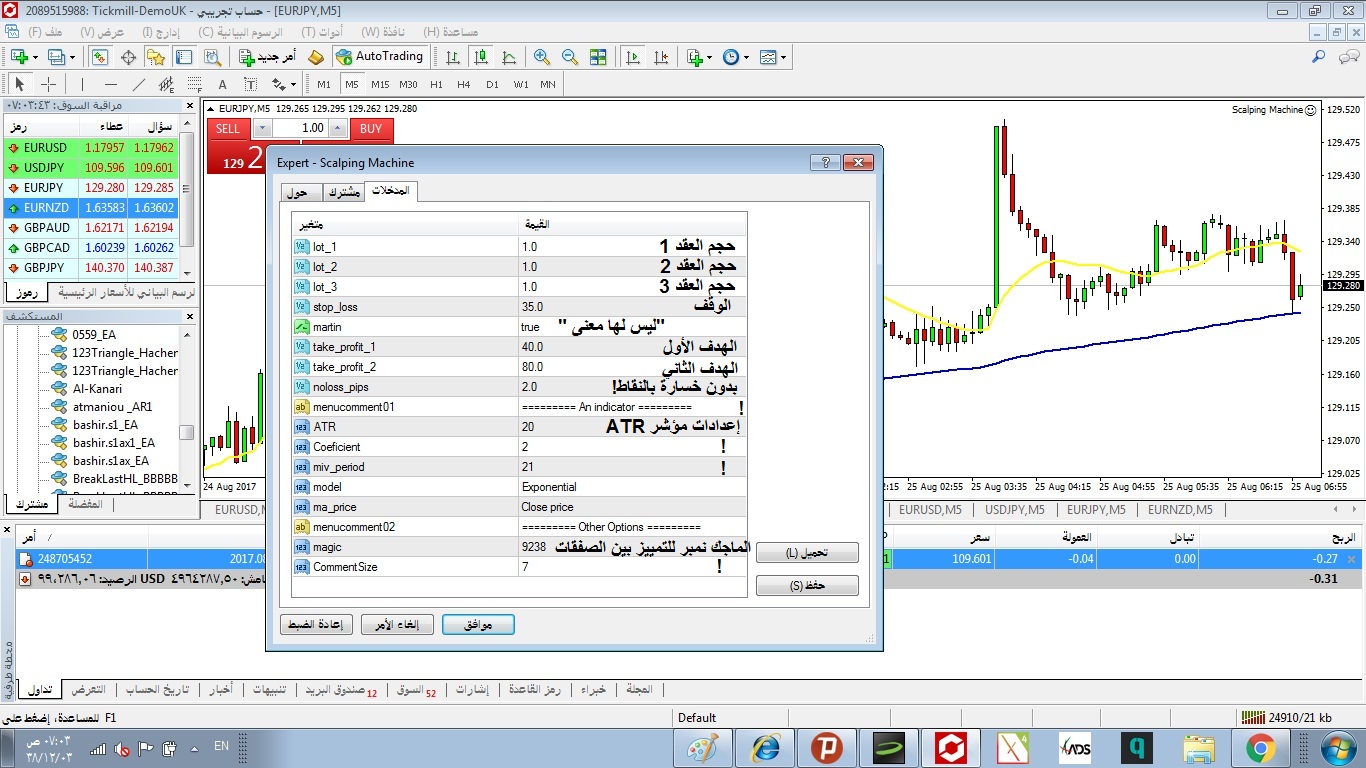Expand the chart templates dropdown
This screenshot has width=1366, height=768.
(x=783, y=57)
